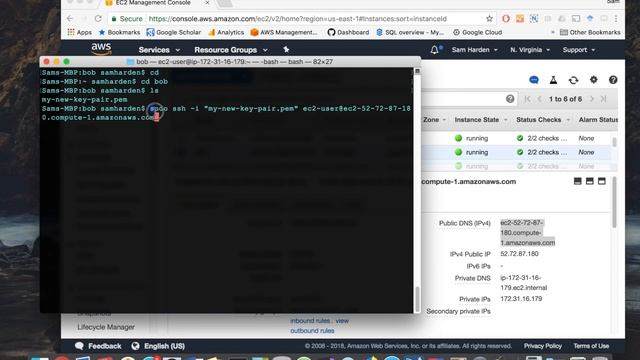Viewport: 640px width, 360px height.
Task: Click the globe language icon in footer
Action: [136, 346]
